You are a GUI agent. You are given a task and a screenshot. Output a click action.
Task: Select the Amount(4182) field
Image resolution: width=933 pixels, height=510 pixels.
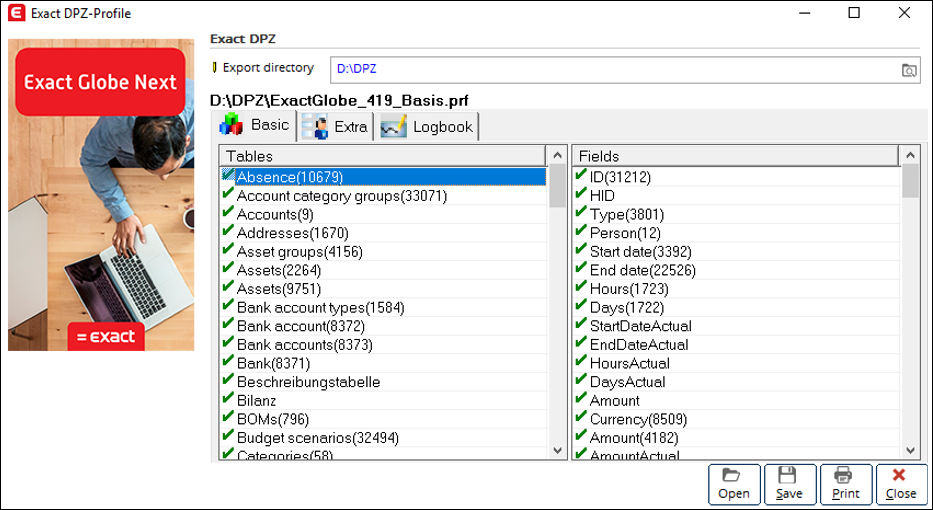(x=737, y=438)
